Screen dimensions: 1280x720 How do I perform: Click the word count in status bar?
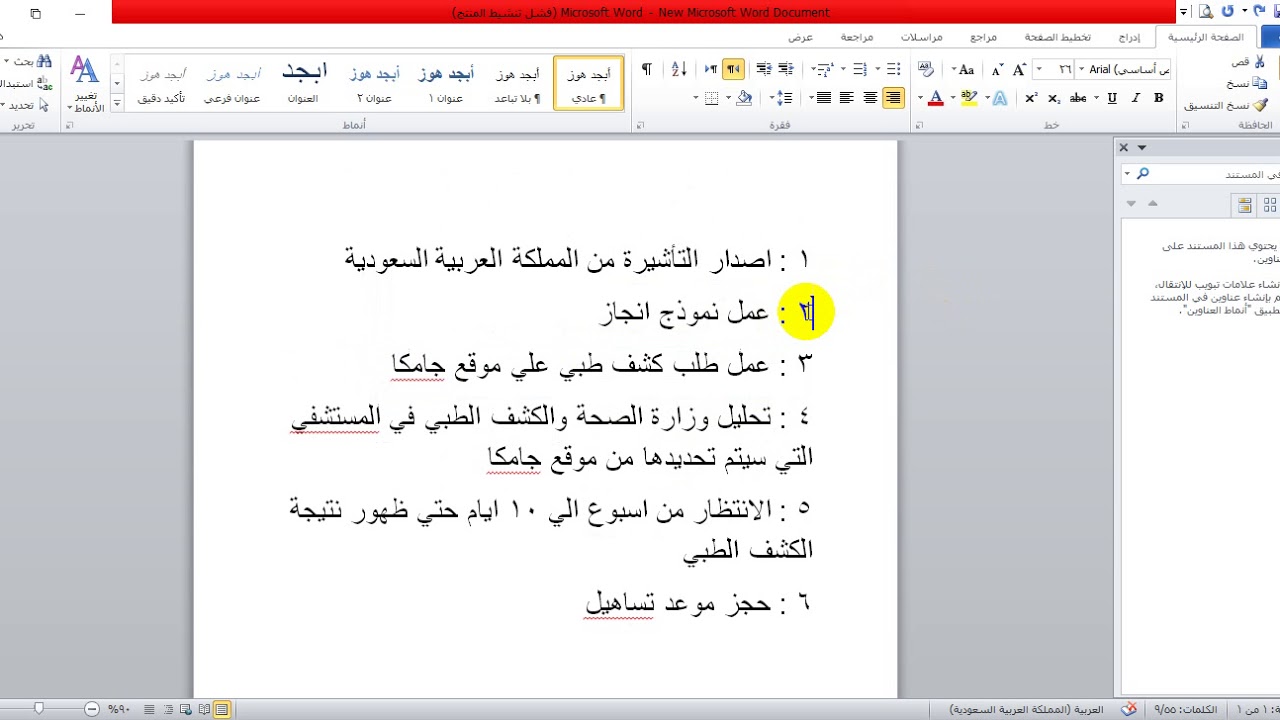(x=1186, y=710)
